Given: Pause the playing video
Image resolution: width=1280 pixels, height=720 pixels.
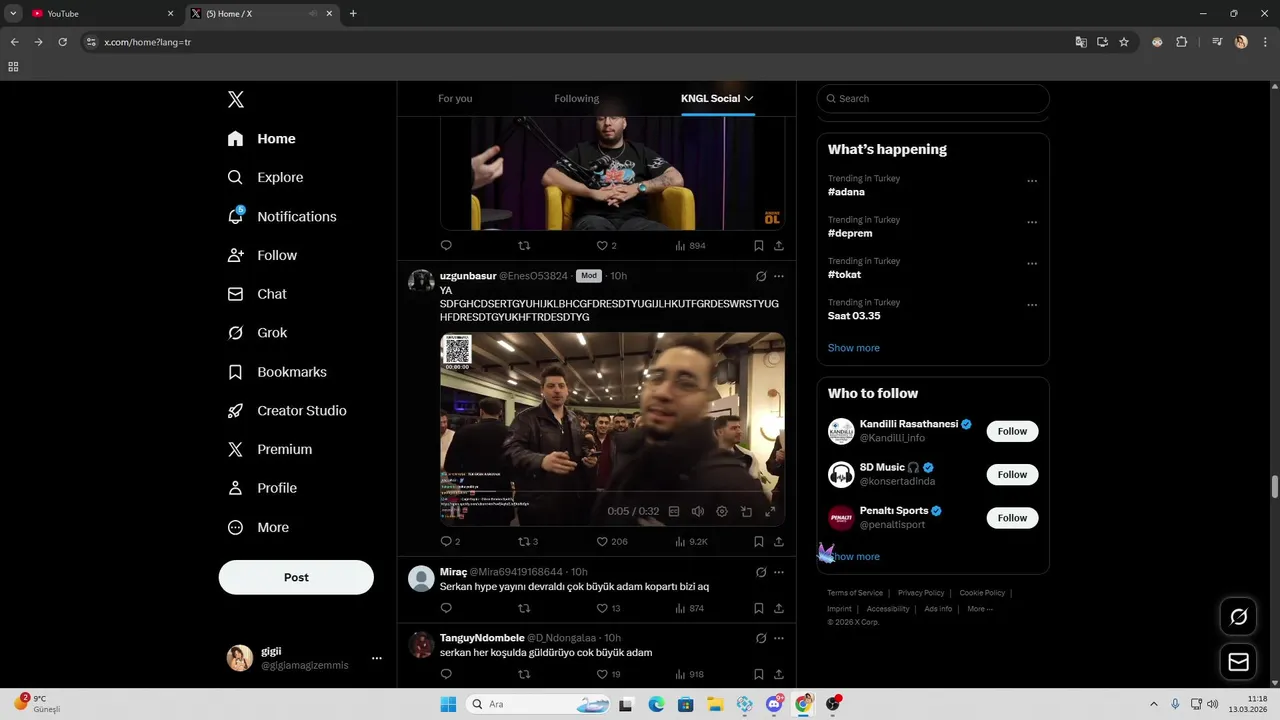Looking at the screenshot, I should [x=455, y=511].
